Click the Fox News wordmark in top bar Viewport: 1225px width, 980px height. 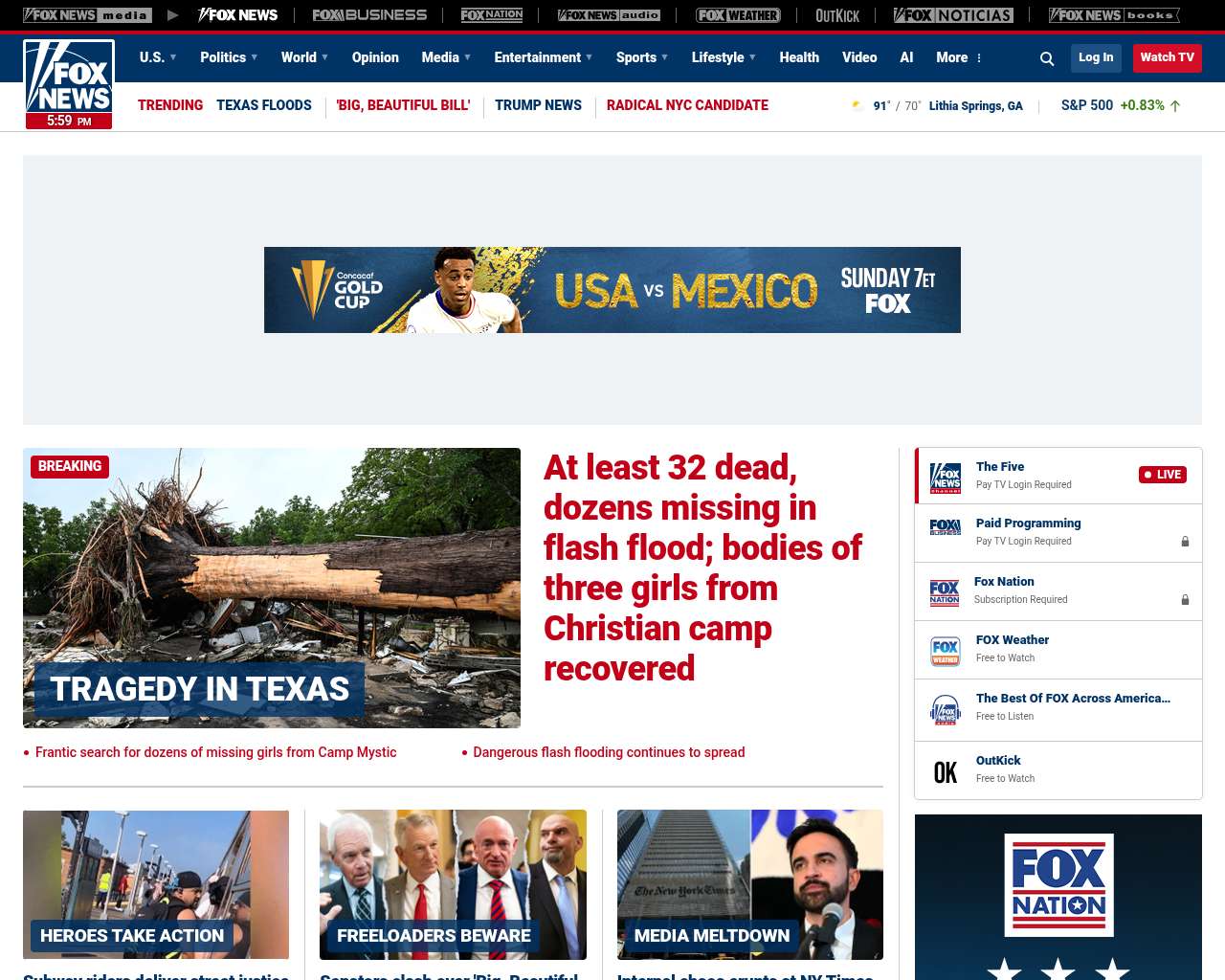point(237,15)
